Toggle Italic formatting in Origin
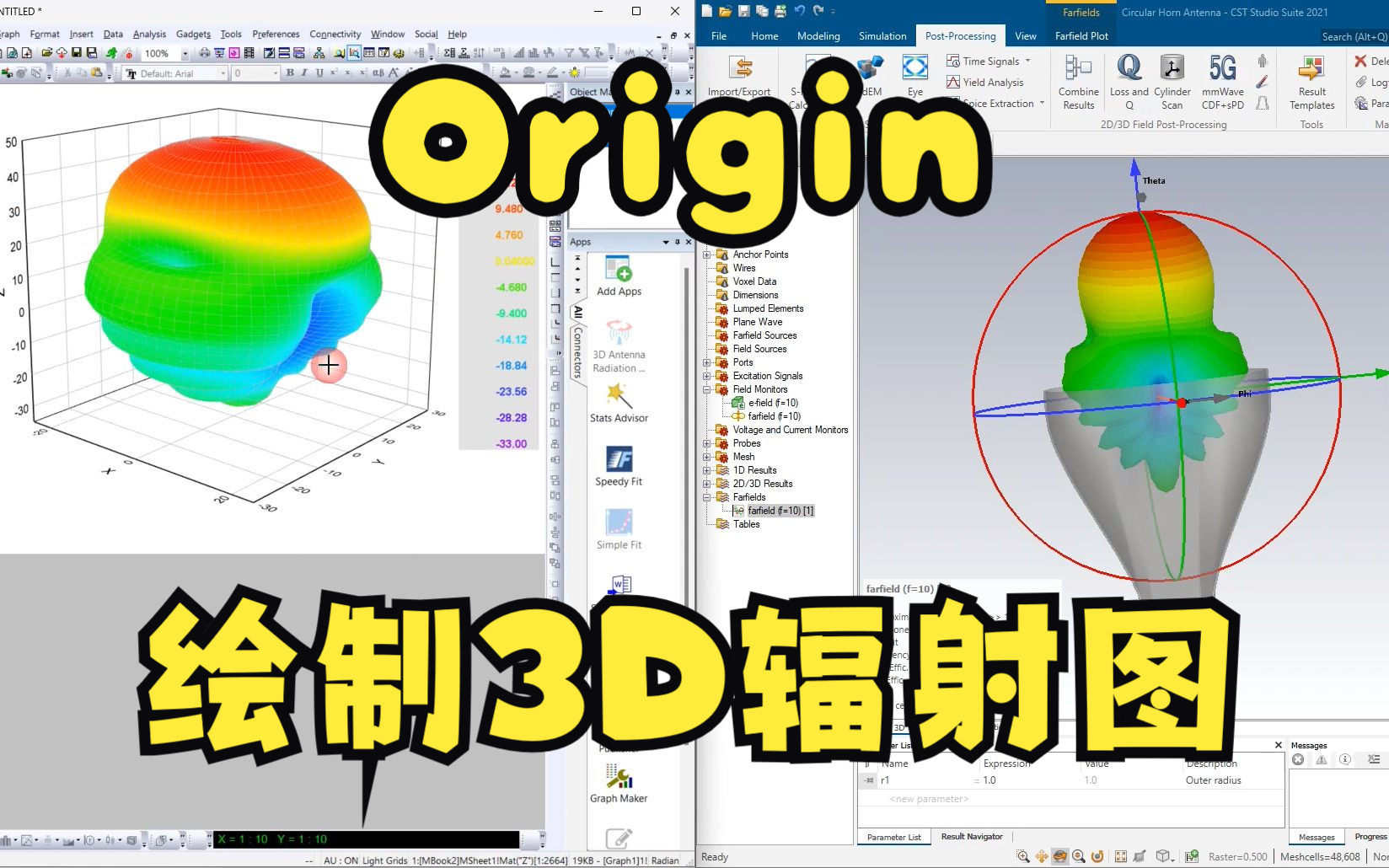1389x868 pixels. coord(304,73)
